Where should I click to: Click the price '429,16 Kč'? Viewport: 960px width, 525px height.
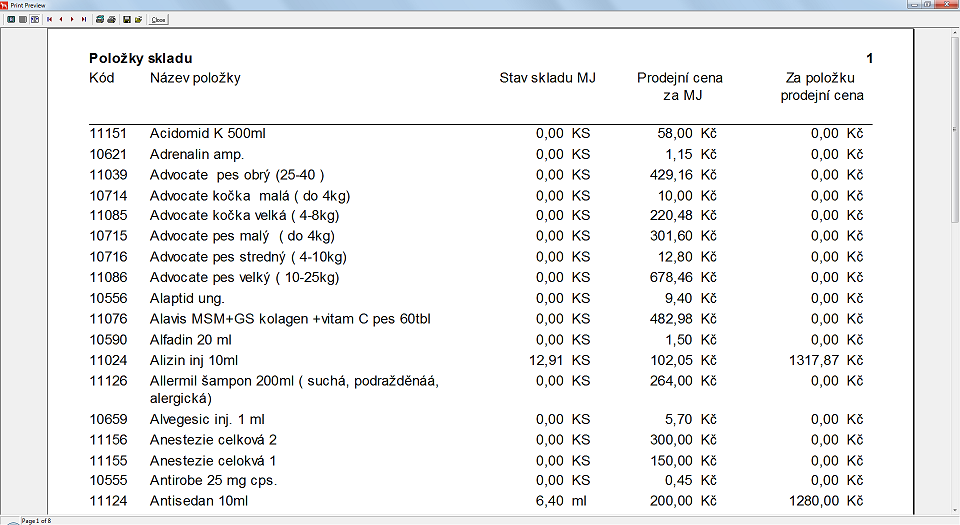coord(683,175)
